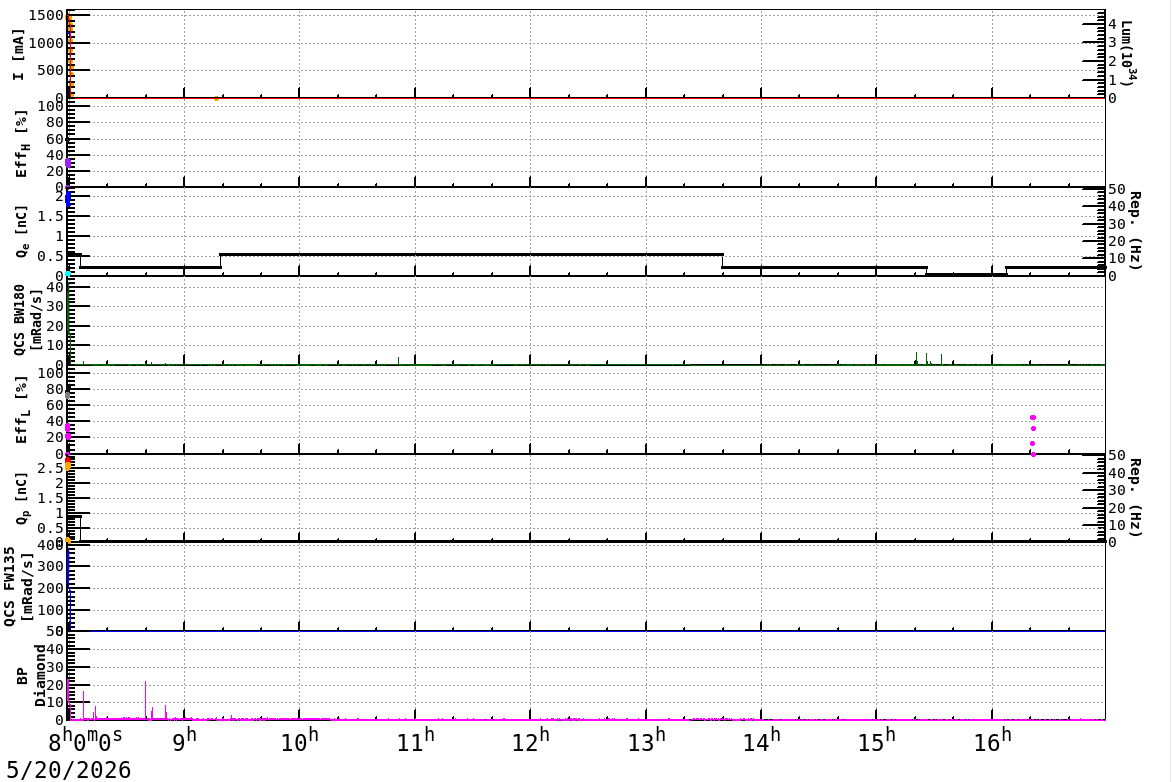Click the "BP Diamond" axis title
Viewport: 1172px width, 782px height.
point(30,676)
